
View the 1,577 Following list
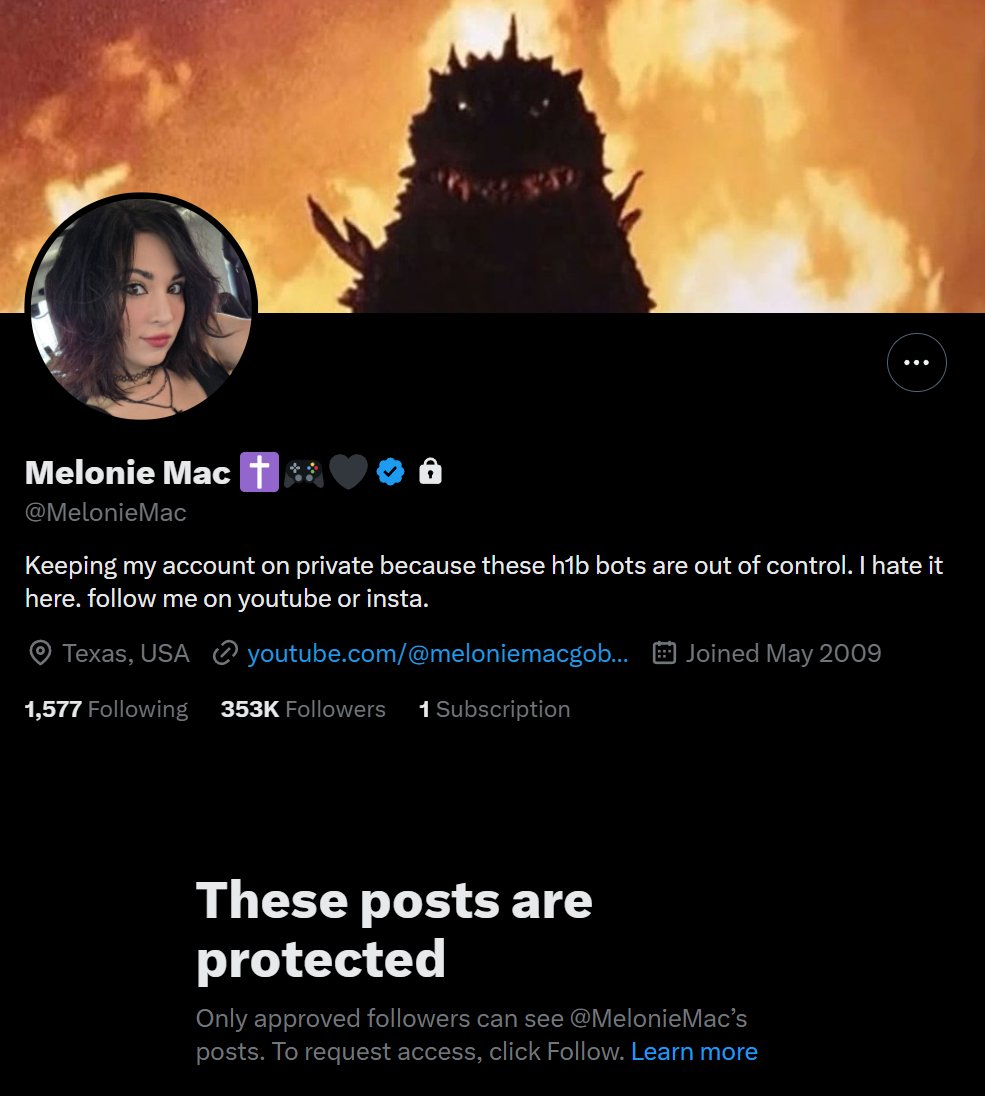coord(106,709)
